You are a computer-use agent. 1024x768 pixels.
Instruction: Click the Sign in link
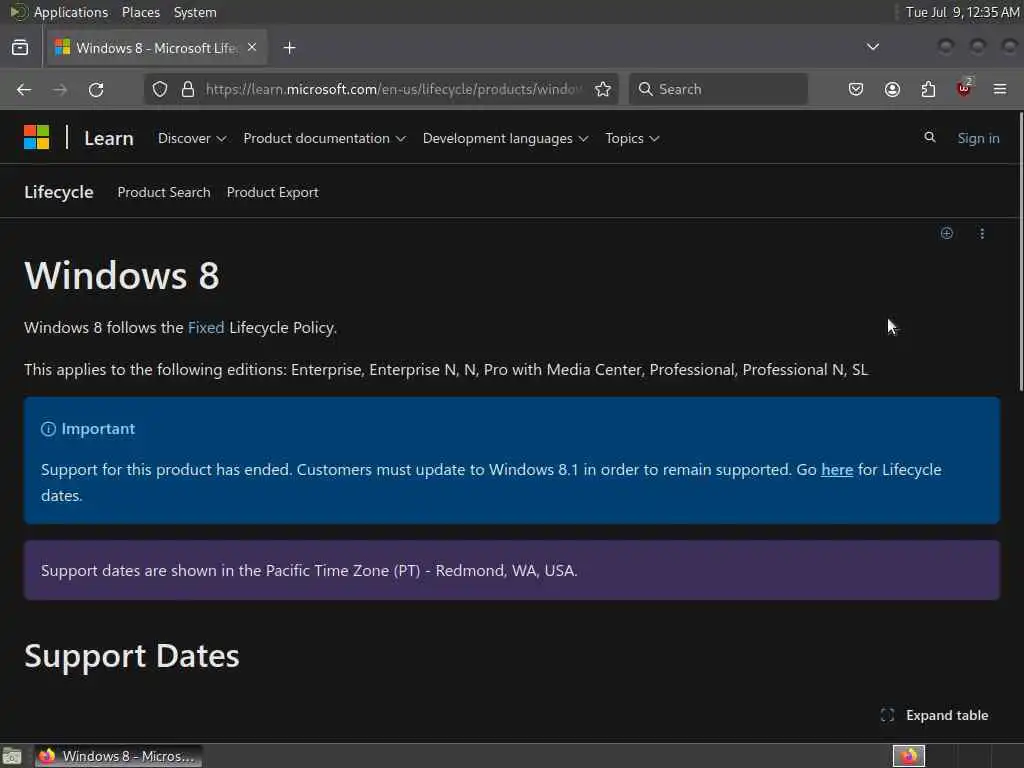point(978,138)
